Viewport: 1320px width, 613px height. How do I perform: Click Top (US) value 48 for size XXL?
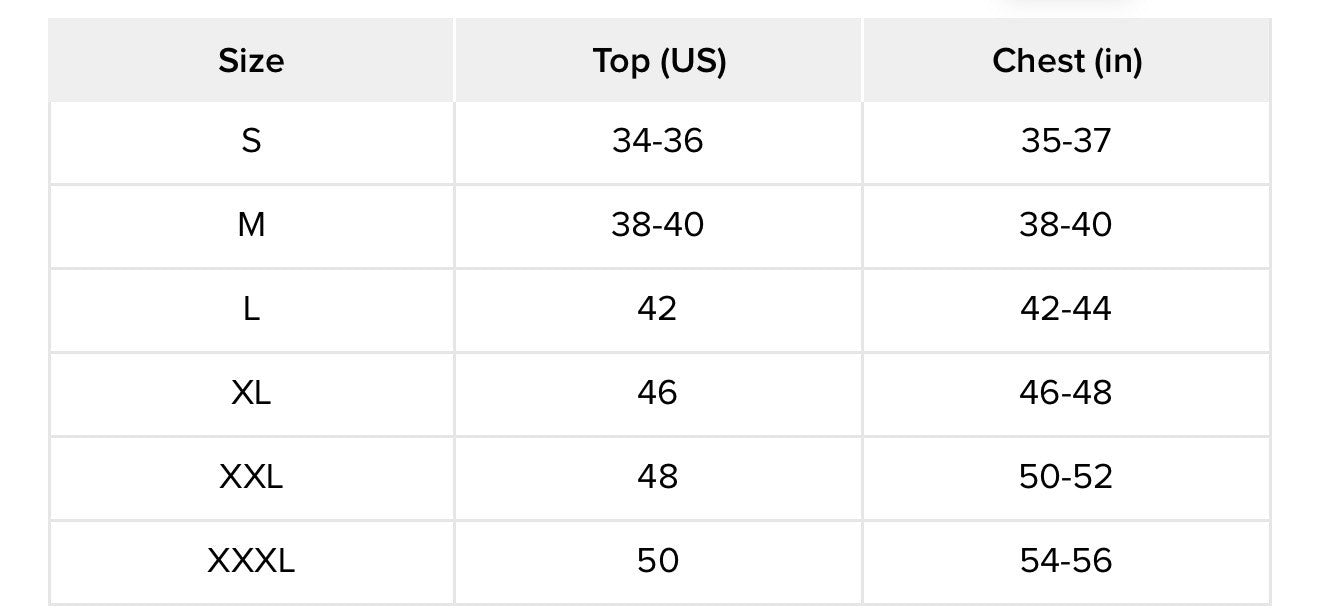point(657,477)
